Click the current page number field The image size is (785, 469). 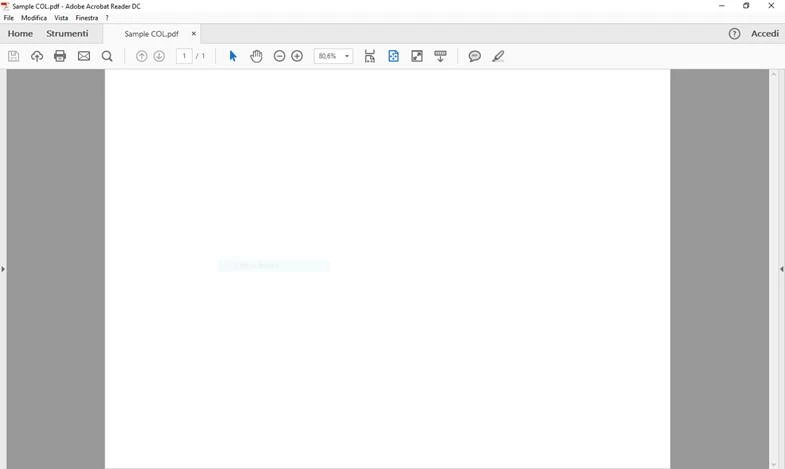(184, 56)
